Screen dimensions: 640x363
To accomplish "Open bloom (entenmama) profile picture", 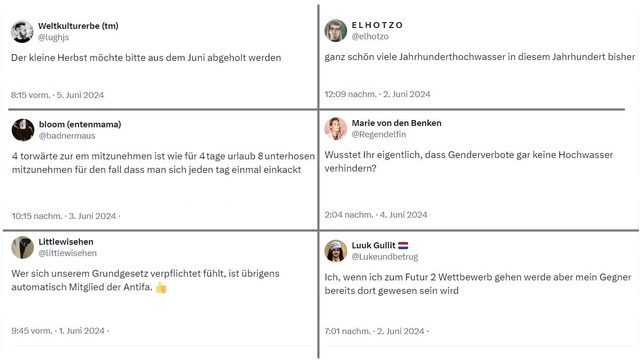I will 23,130.
